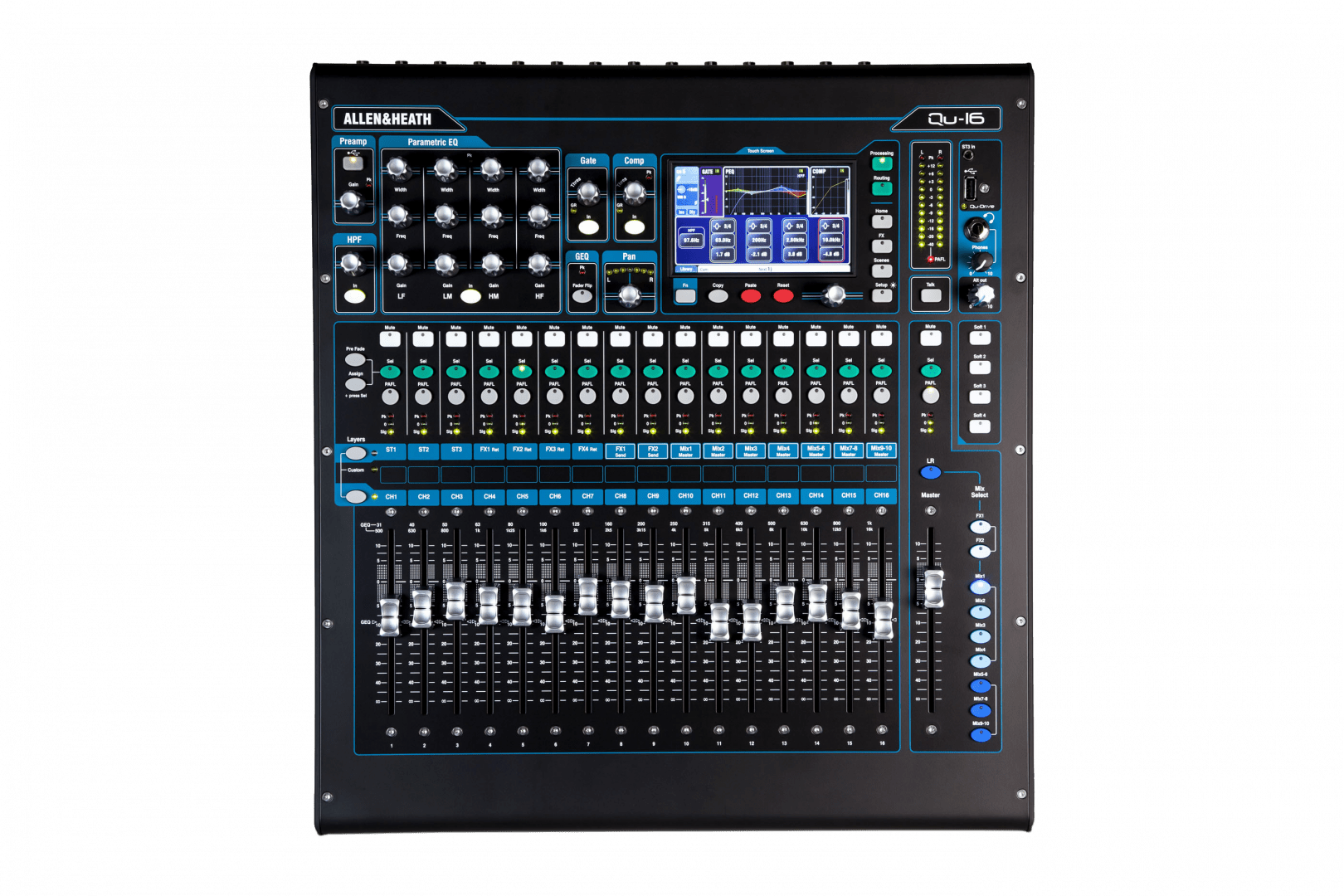Click the Master fader cap
The width and height of the screenshot is (1344, 896).
[x=933, y=588]
